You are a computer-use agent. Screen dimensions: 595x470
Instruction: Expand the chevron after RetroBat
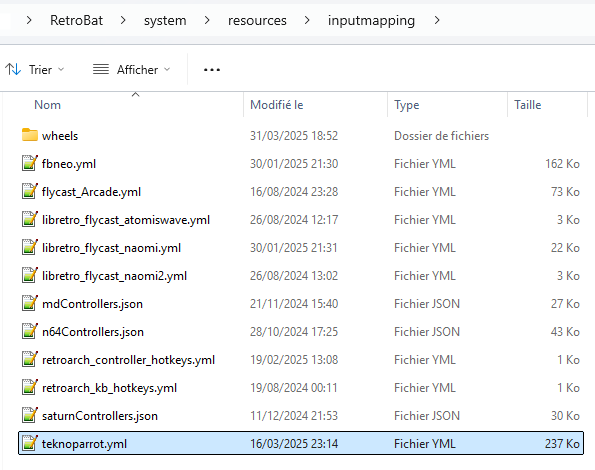click(x=123, y=20)
